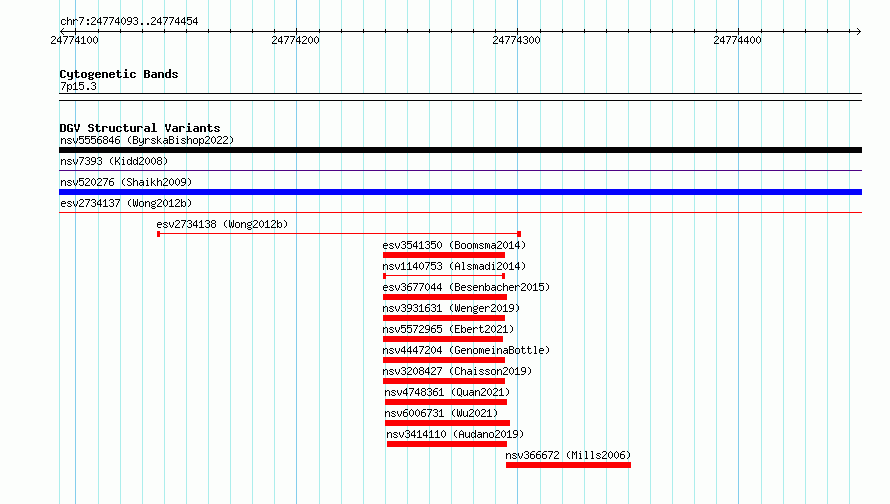Open nsv7393 (Kidd2008) variant label

114,161
